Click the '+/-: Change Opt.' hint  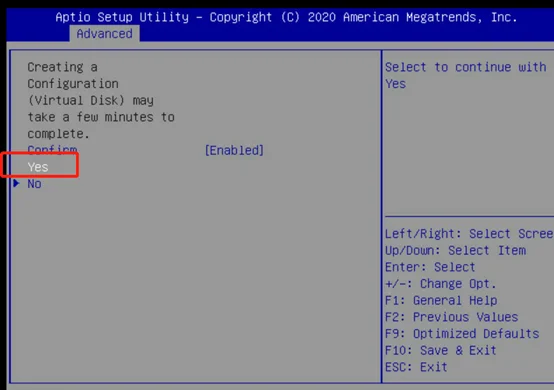441,284
